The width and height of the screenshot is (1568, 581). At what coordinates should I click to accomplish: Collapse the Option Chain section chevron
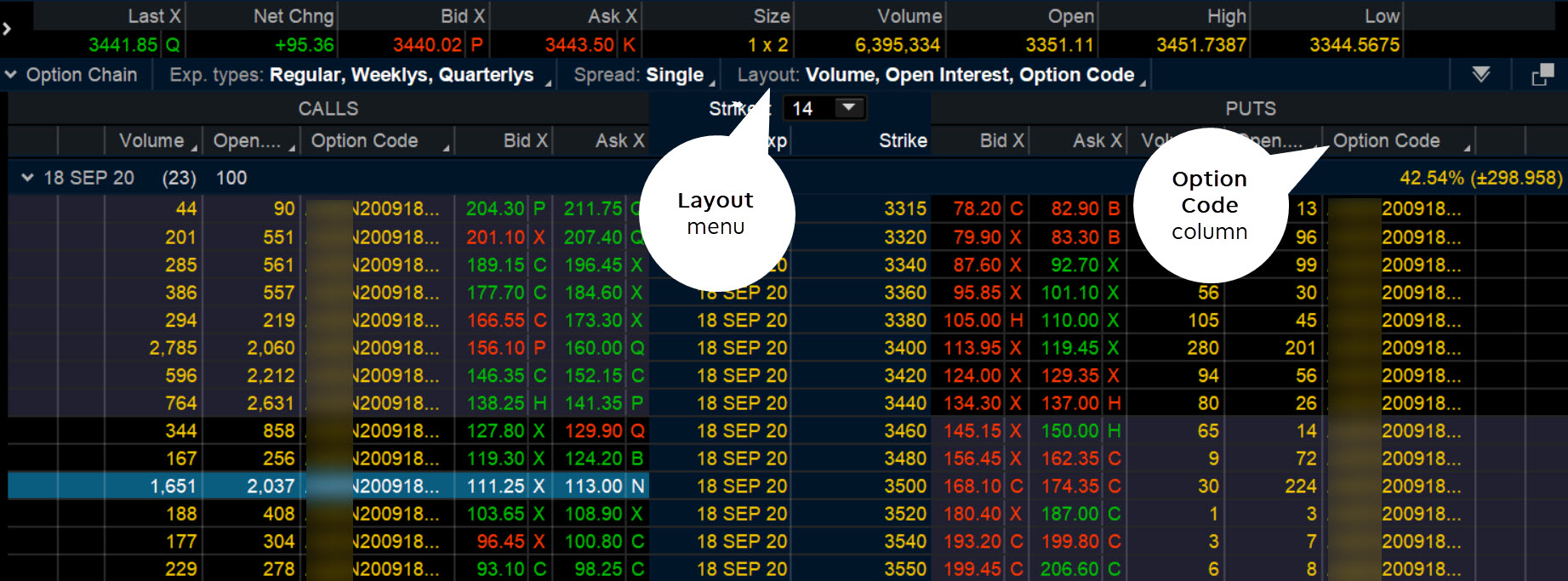pyautogui.click(x=11, y=75)
